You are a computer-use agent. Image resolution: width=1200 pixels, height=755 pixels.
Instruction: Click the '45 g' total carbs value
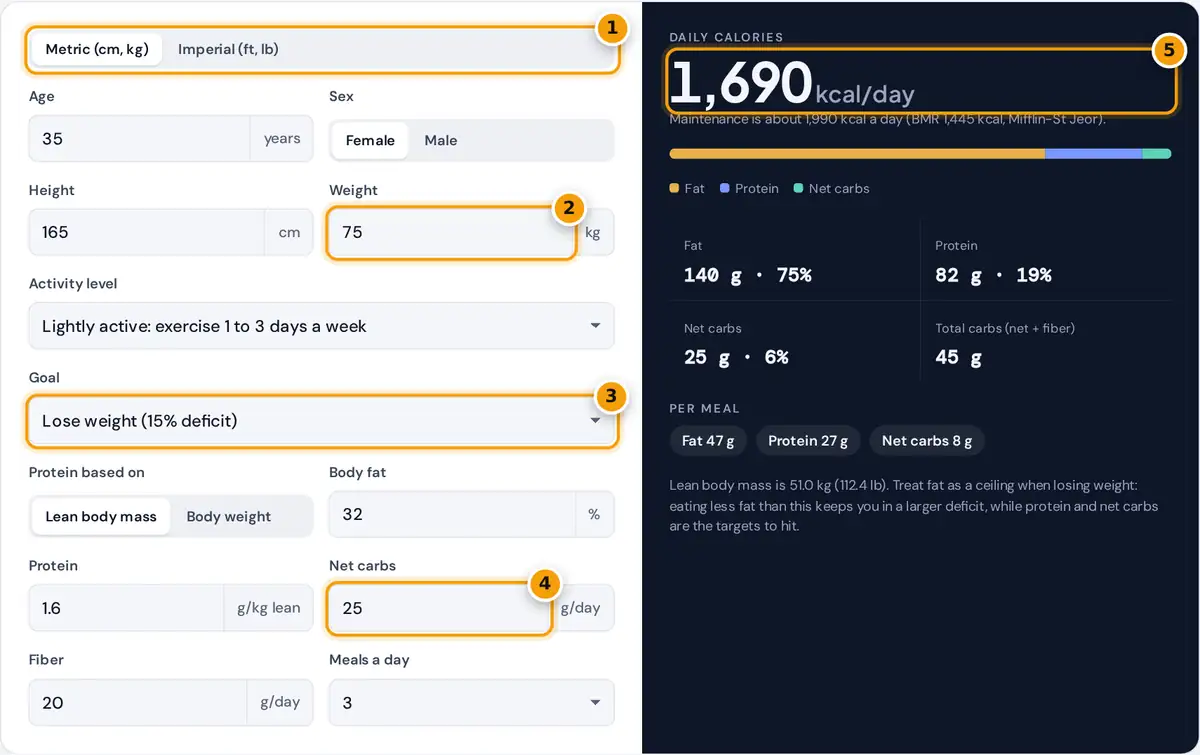pos(959,357)
